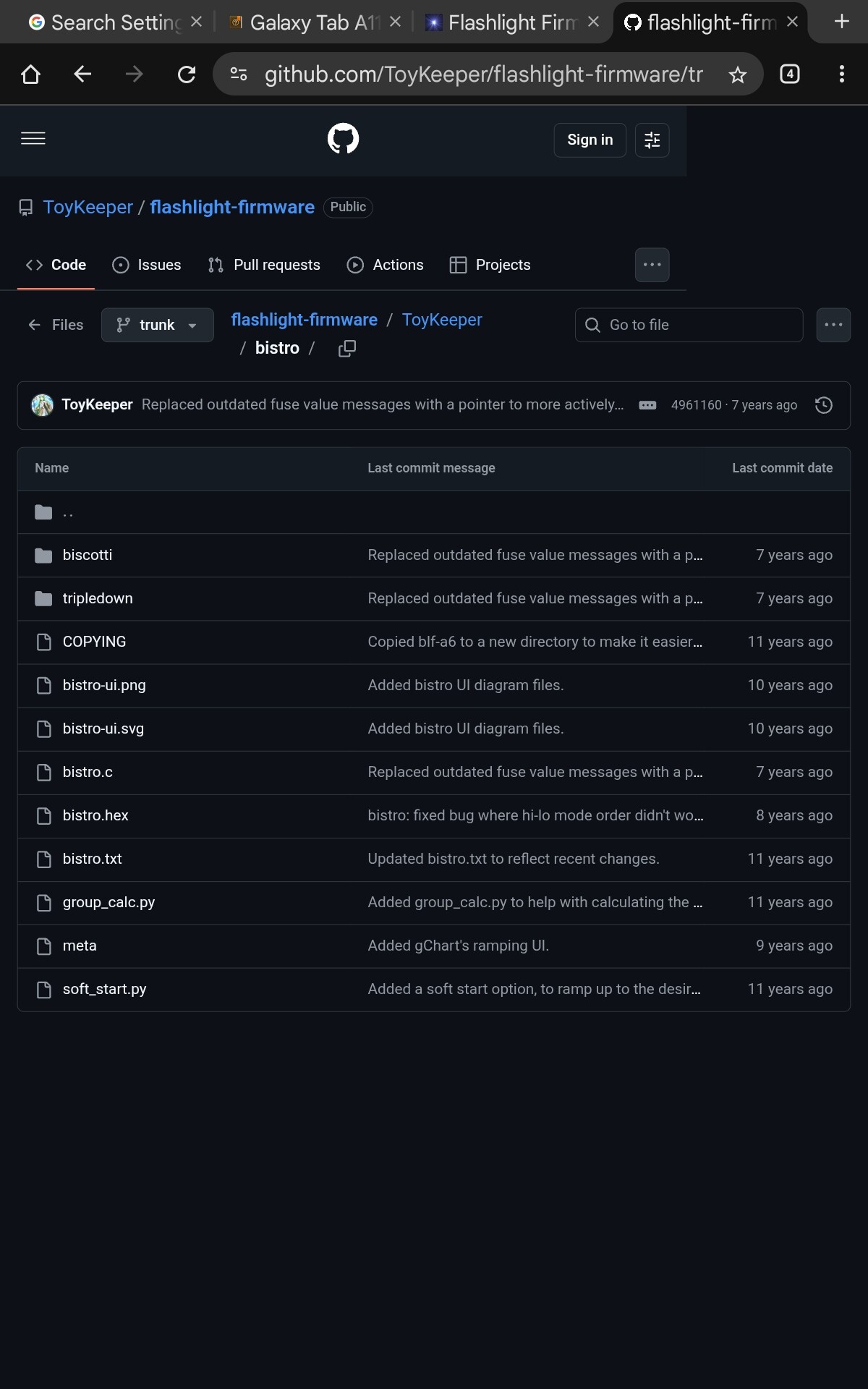Open more repository tabs overflow menu
Viewport: 868px width, 1389px height.
click(652, 265)
